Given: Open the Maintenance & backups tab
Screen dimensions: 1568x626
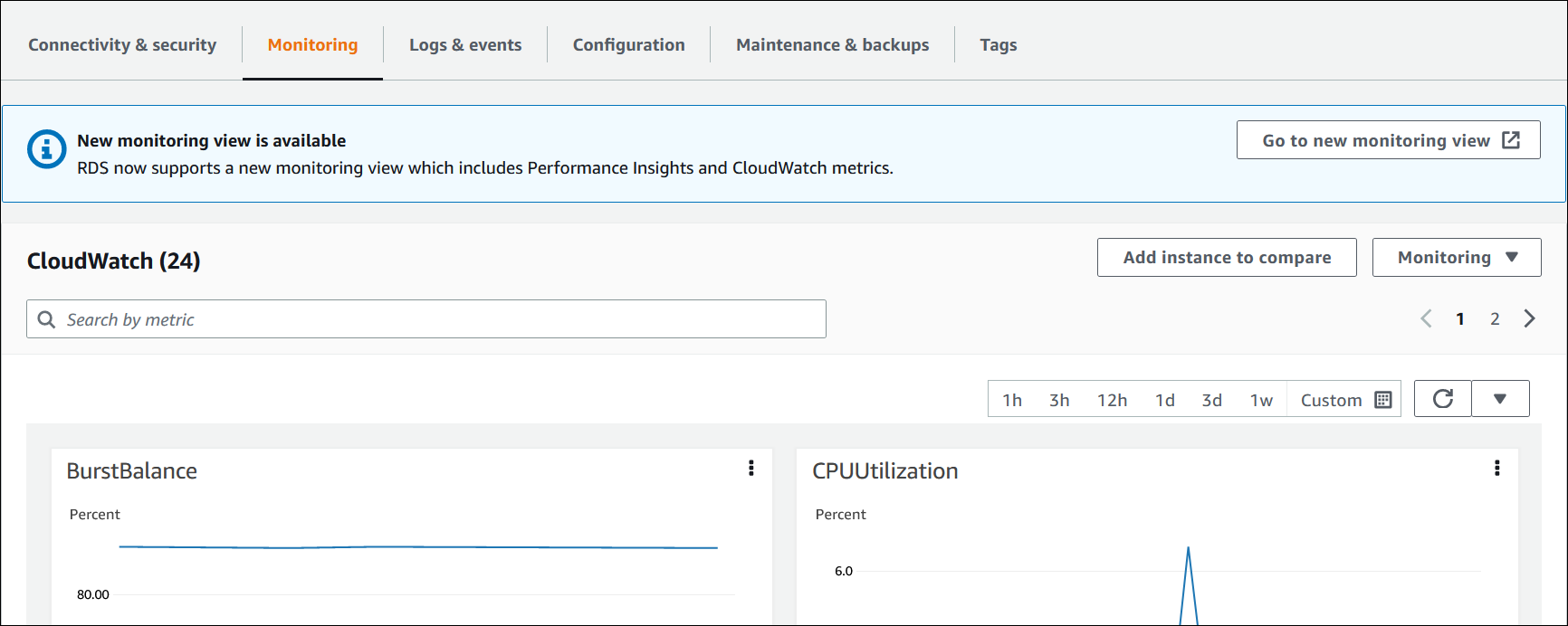Looking at the screenshot, I should [x=832, y=45].
